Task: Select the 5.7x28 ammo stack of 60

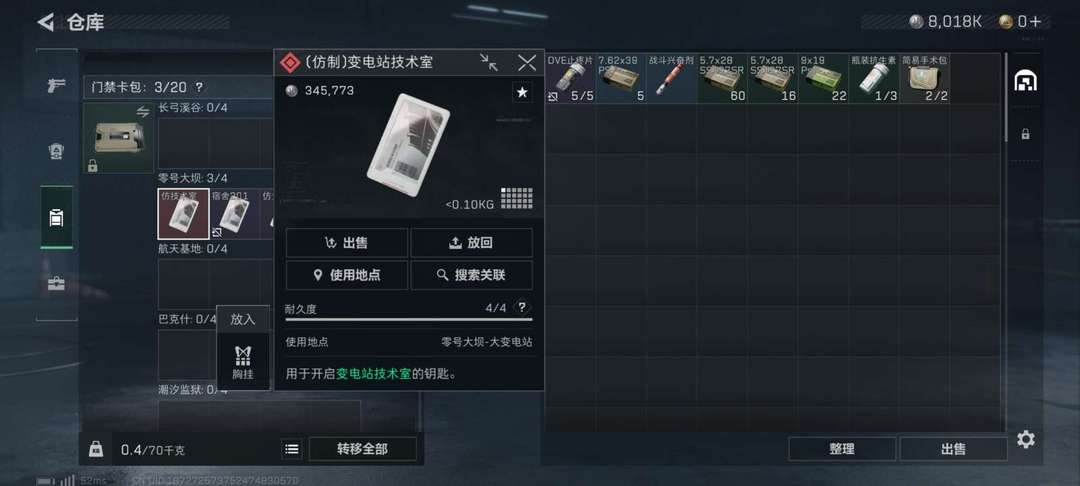Action: 723,78
